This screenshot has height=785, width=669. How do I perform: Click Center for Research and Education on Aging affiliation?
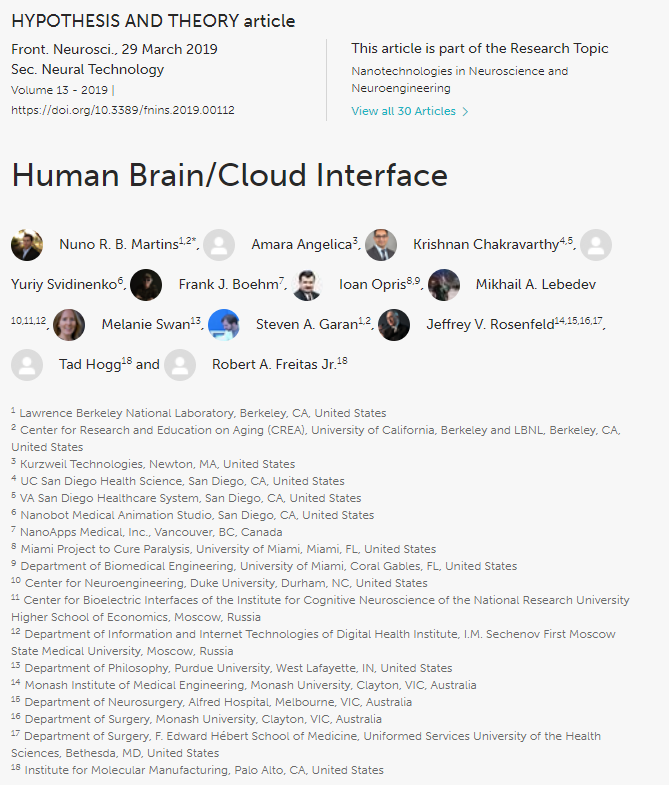pos(316,439)
